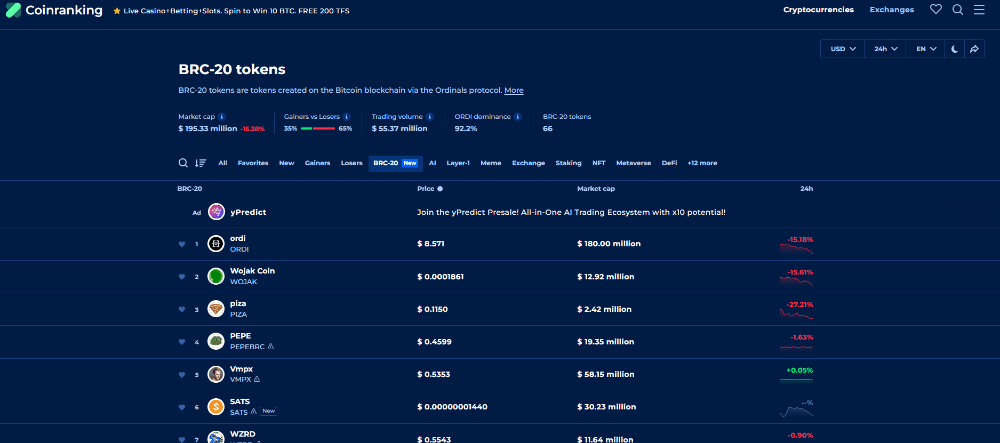Open the Wojak Coin name link
1000x443 pixels.
coord(253,271)
